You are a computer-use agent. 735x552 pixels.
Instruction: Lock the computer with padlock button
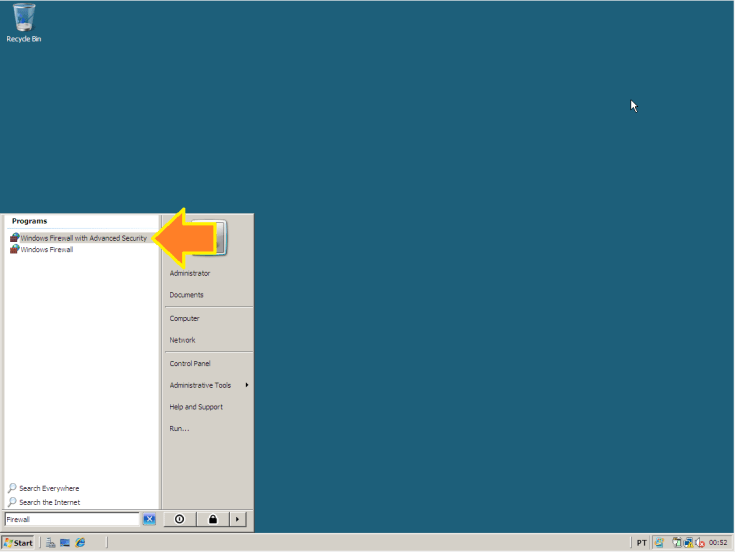click(x=212, y=519)
